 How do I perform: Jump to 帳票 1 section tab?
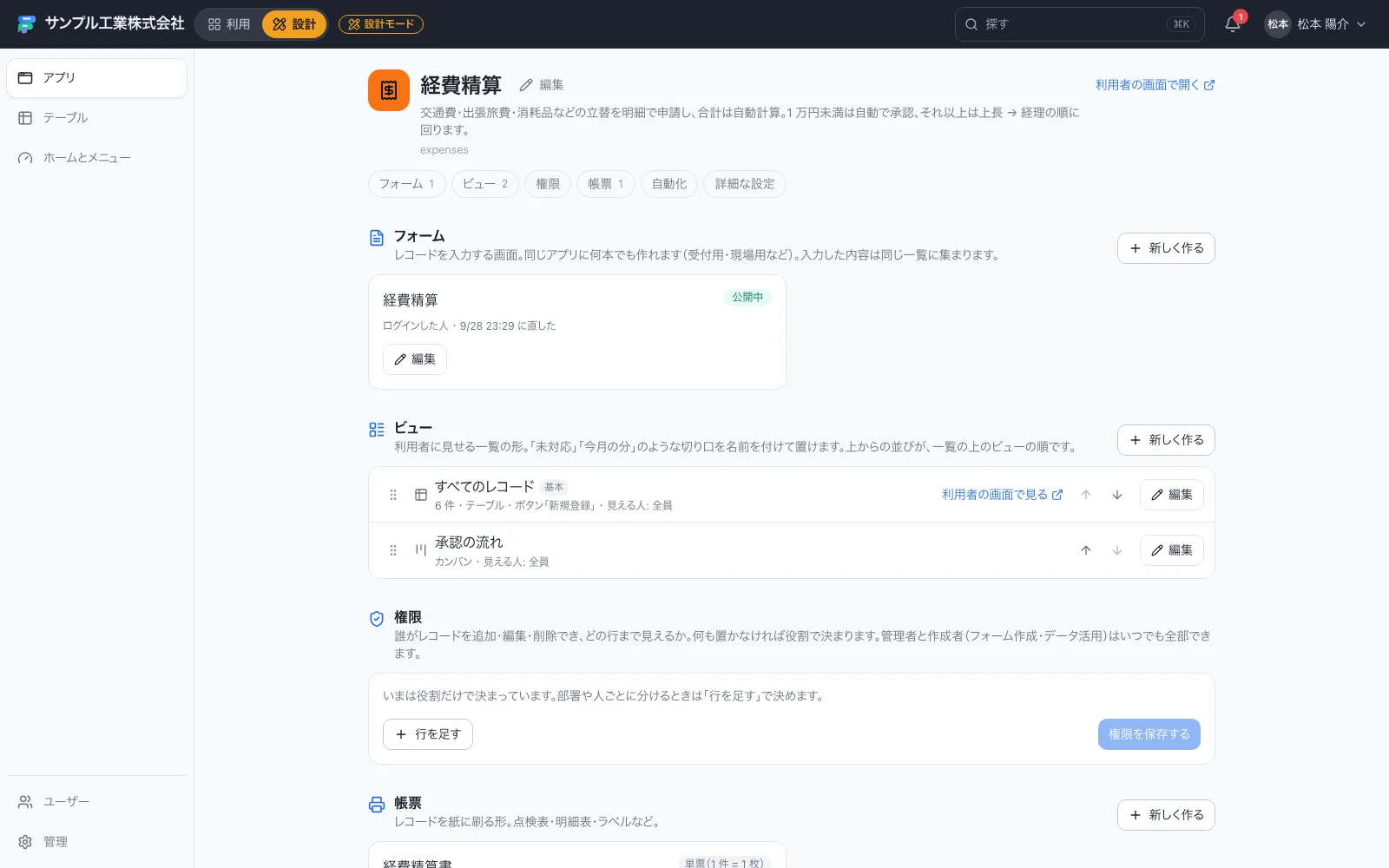[x=606, y=184]
